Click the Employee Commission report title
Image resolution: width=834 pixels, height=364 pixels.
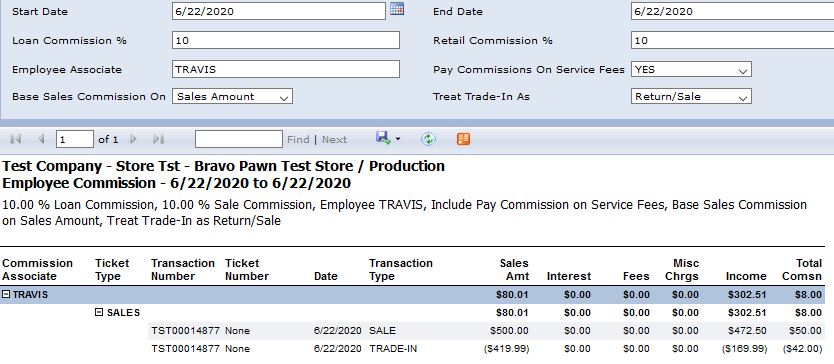177,184
